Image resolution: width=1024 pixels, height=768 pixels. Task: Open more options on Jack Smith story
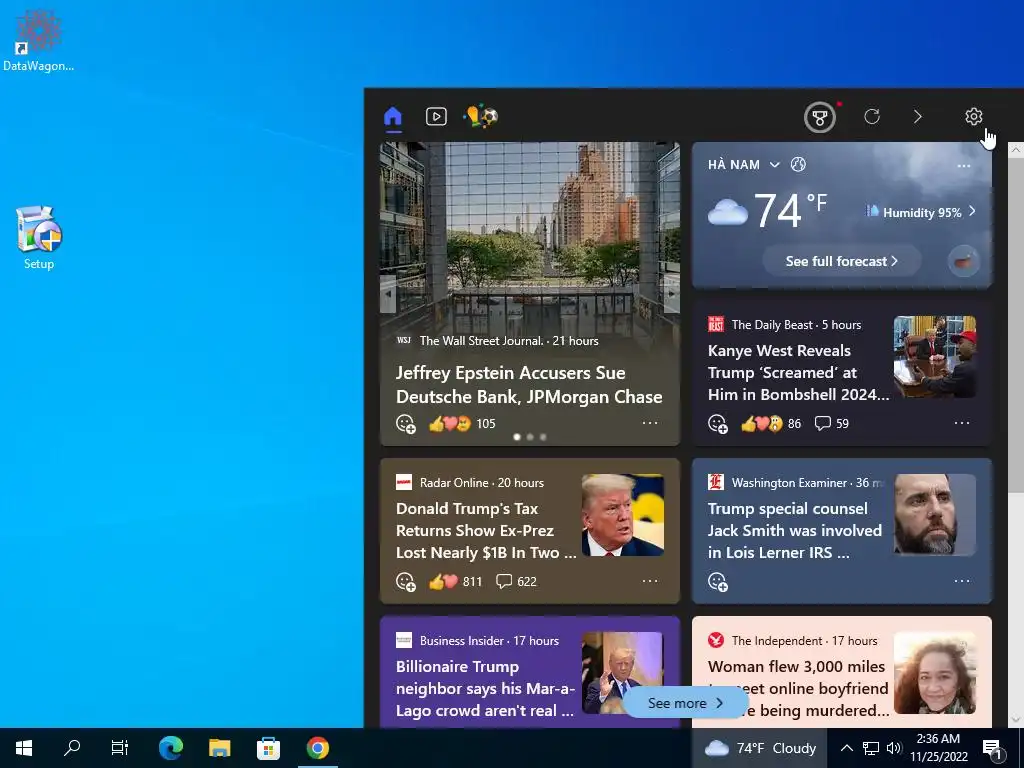(x=962, y=581)
